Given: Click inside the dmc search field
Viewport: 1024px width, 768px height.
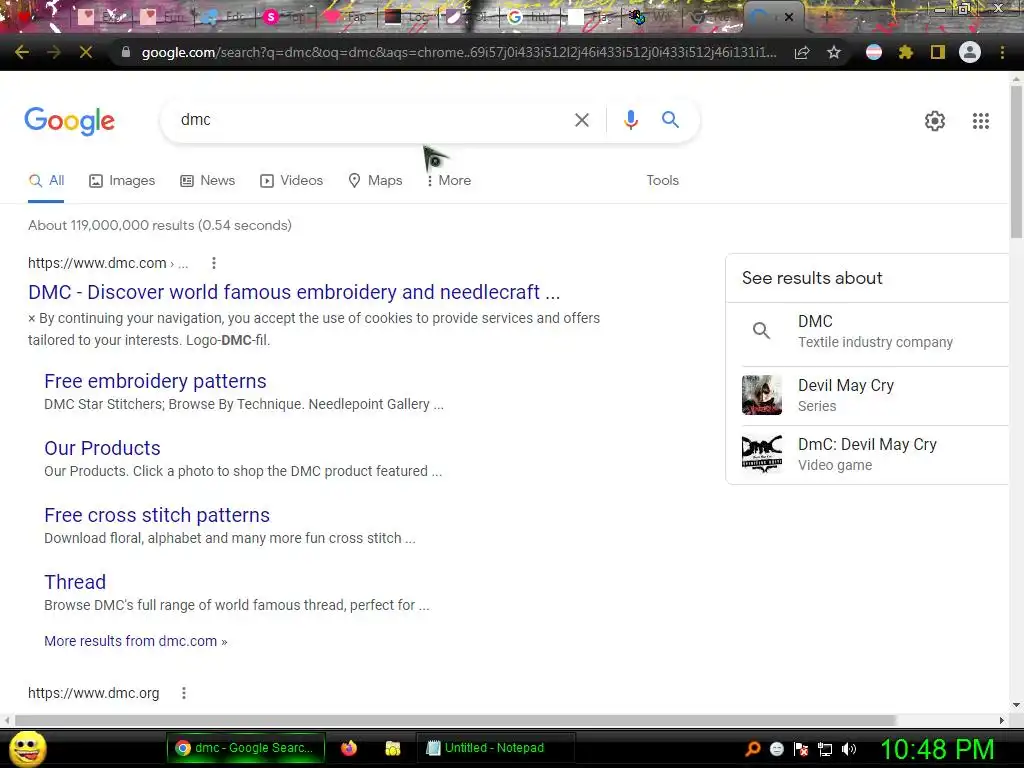Looking at the screenshot, I should point(366,120).
